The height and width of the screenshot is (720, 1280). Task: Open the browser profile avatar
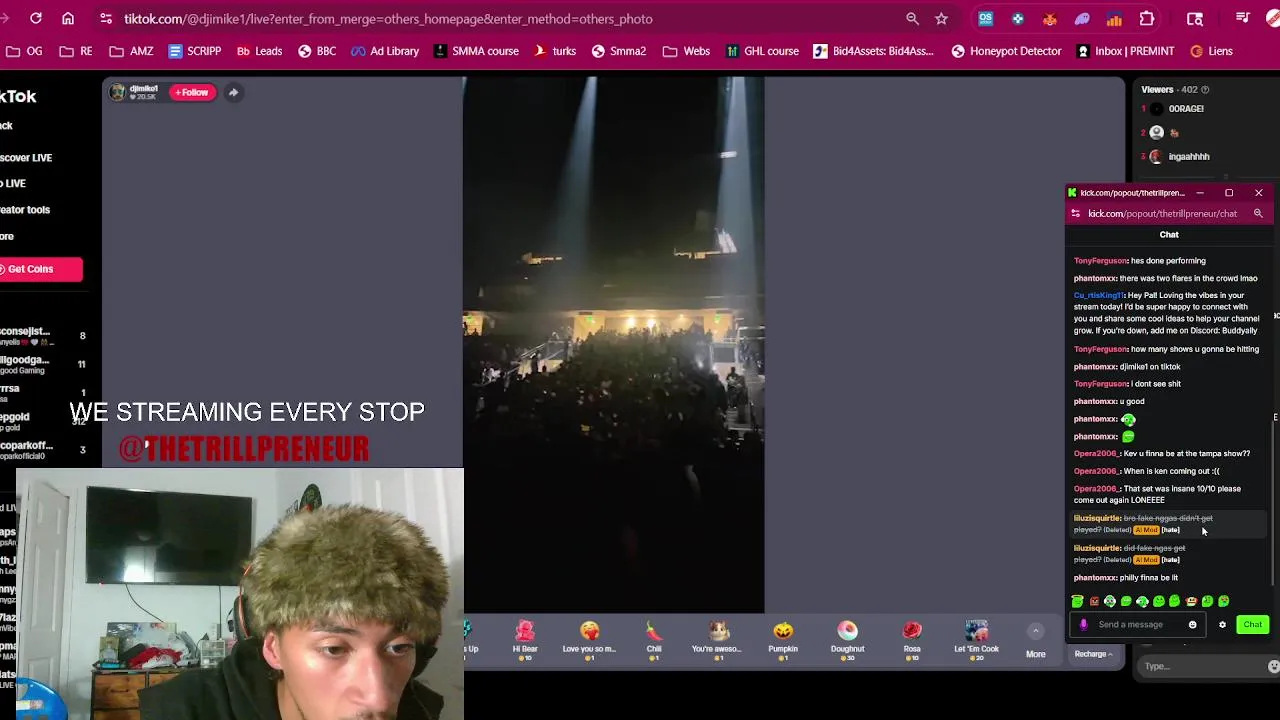click(1274, 18)
